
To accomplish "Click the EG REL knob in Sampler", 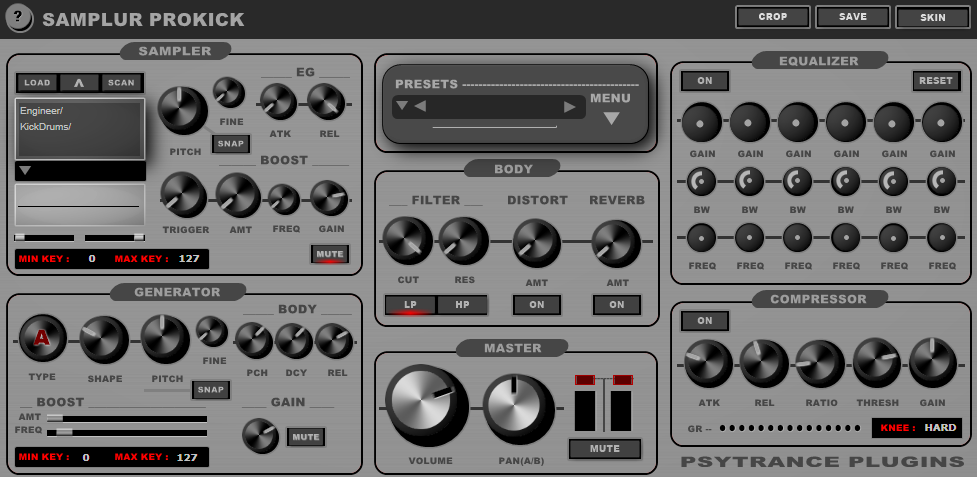I will click(326, 102).
